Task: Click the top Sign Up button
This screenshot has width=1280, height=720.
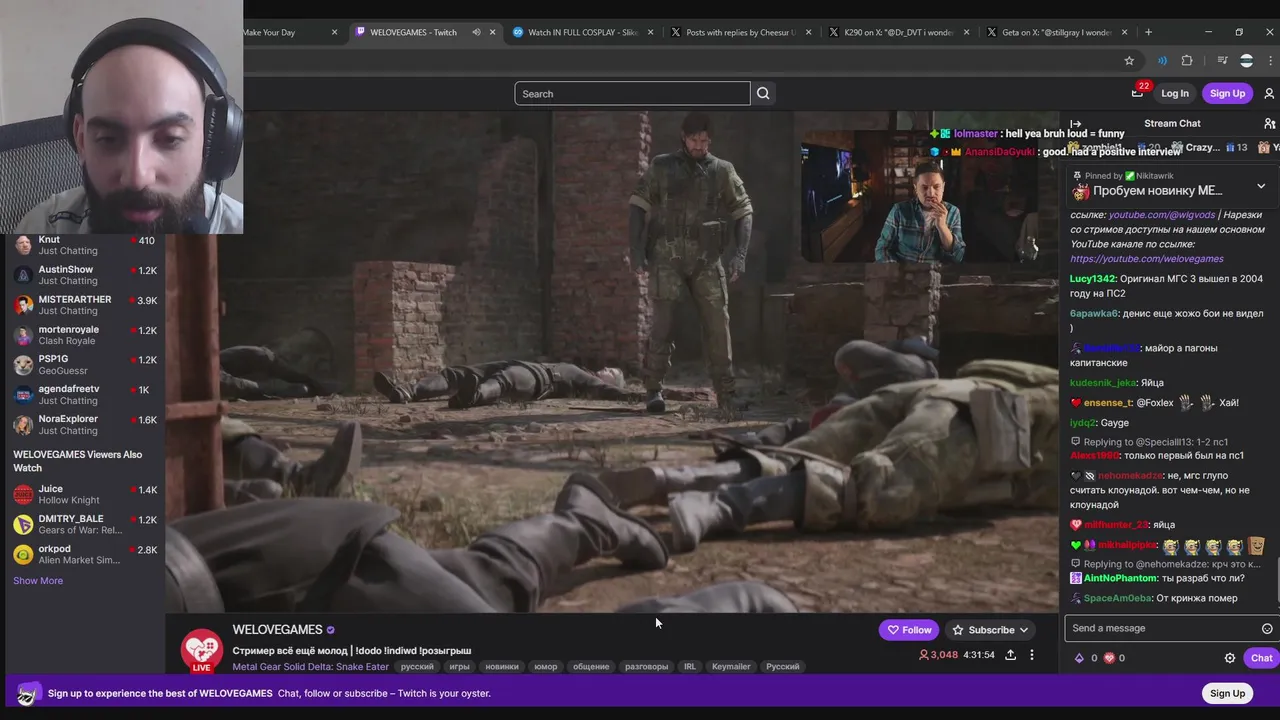Action: click(1227, 93)
